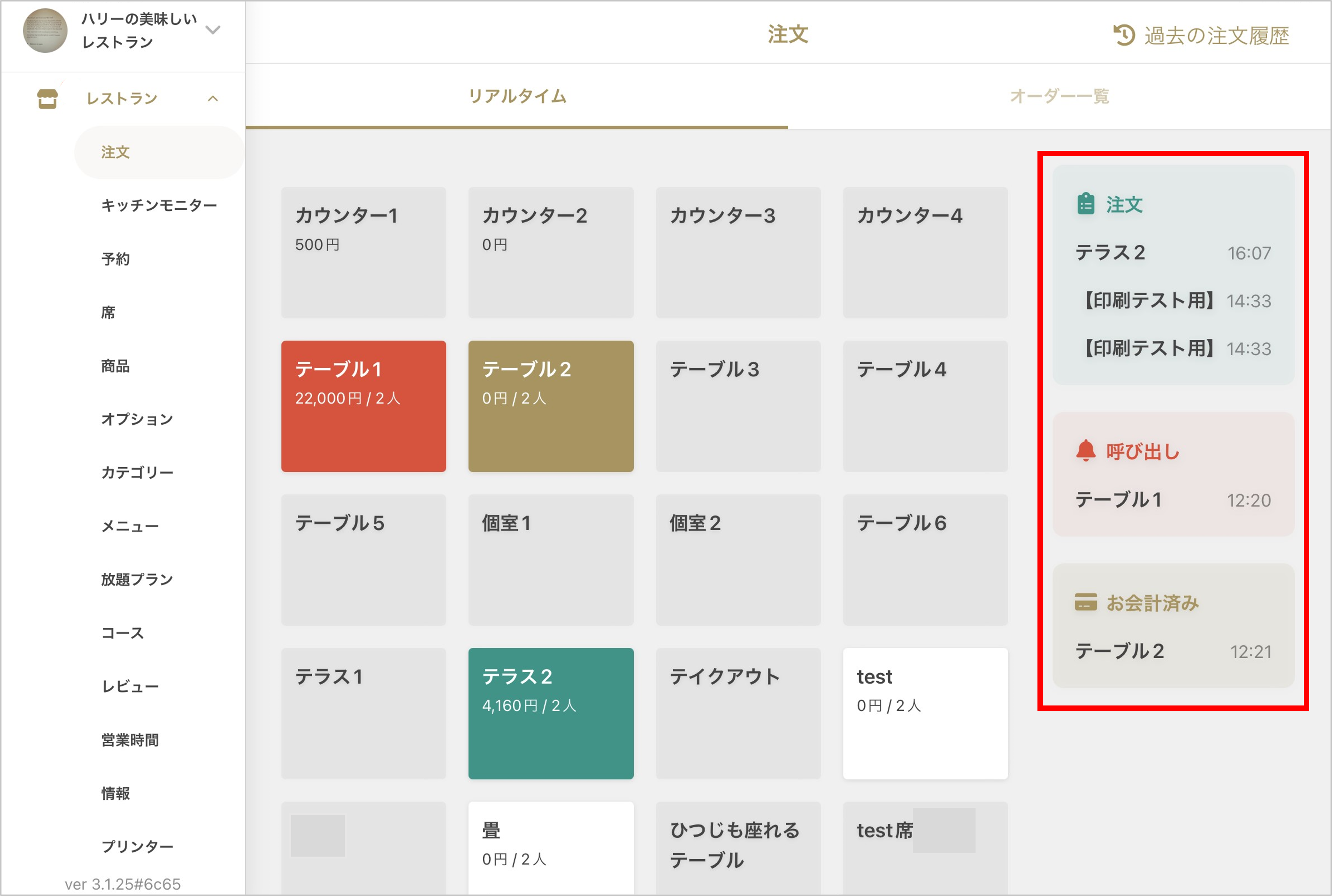Open the white test card
The width and height of the screenshot is (1332, 896).
point(926,714)
